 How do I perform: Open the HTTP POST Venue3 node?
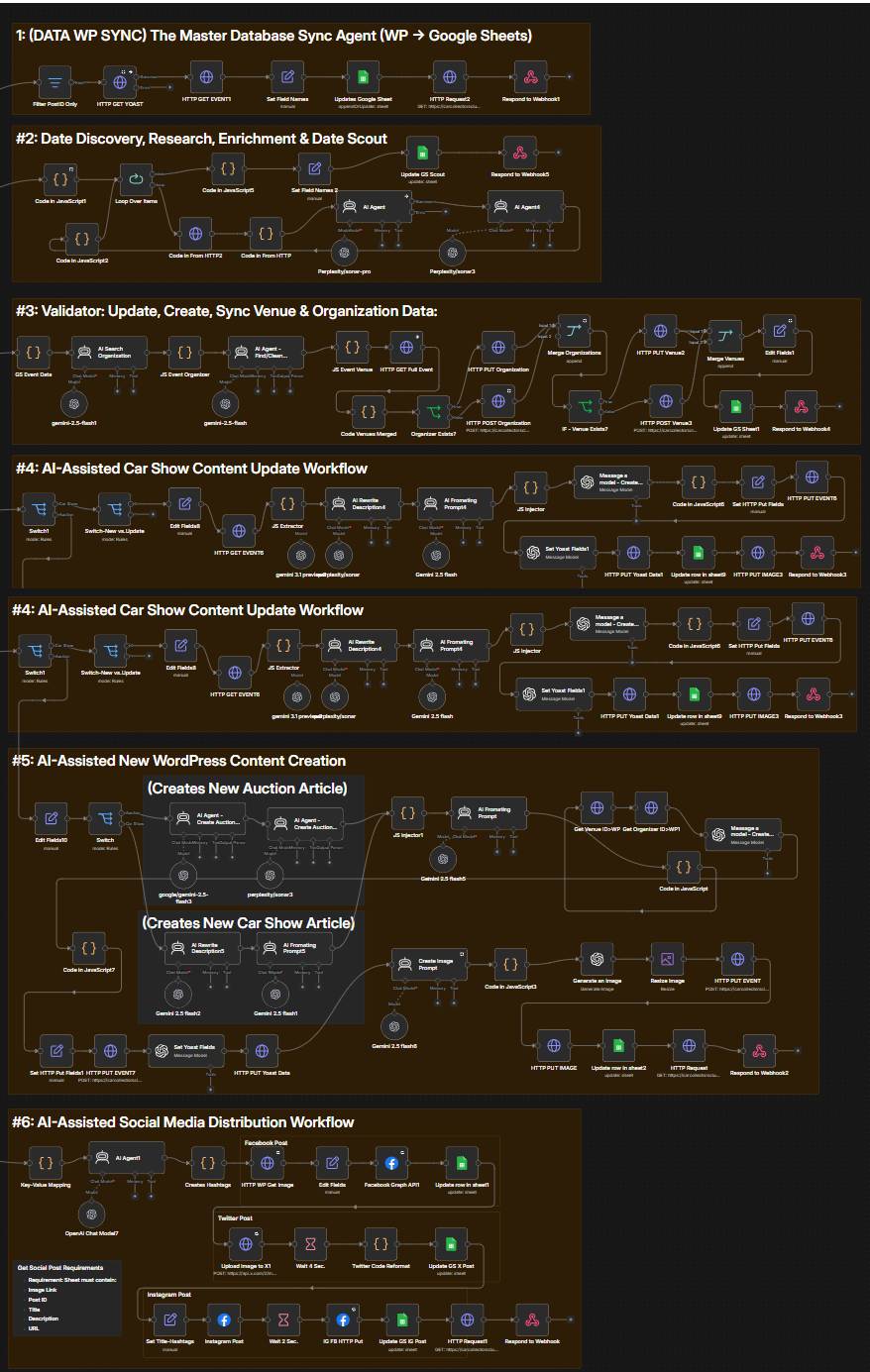[666, 401]
